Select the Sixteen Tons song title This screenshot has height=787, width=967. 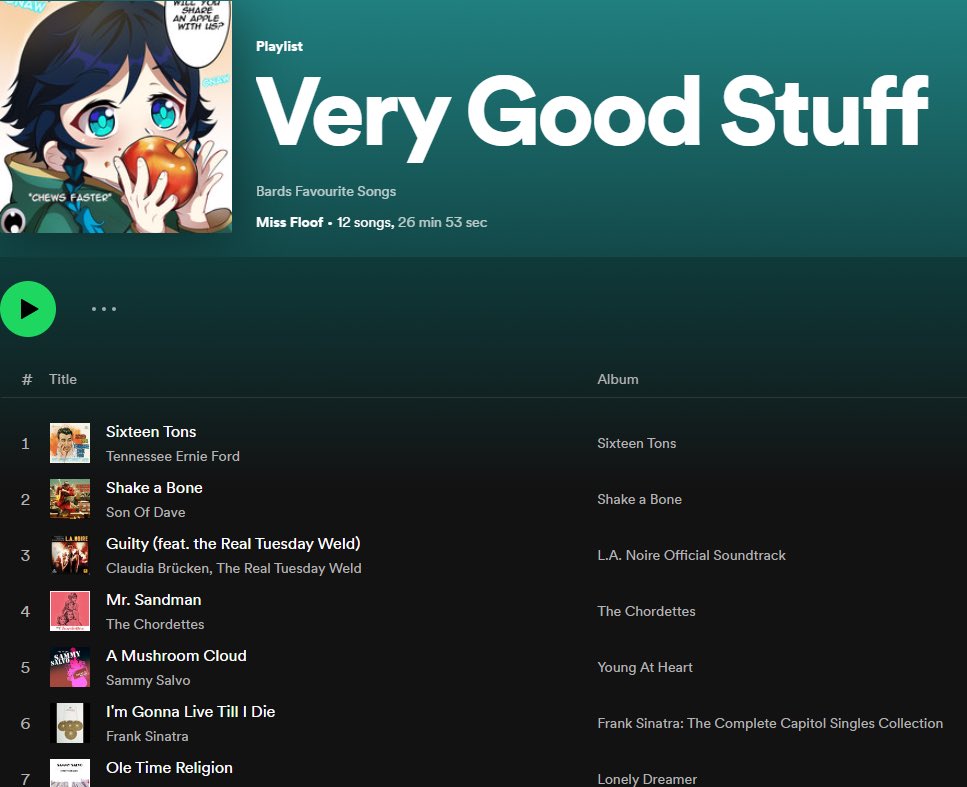(x=151, y=432)
